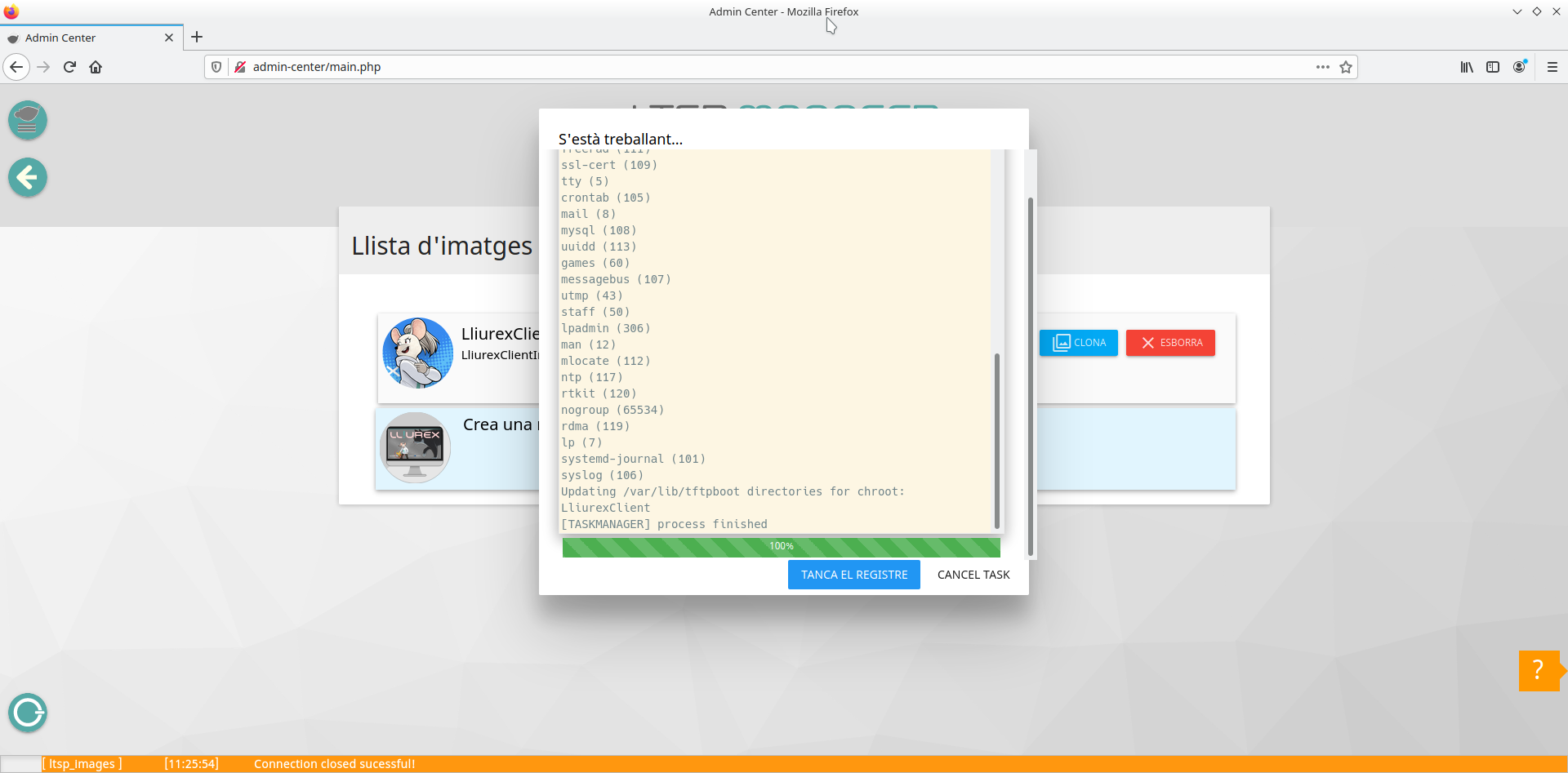
Task: Click the address bar showing admin-center/main.php
Action: (735, 67)
